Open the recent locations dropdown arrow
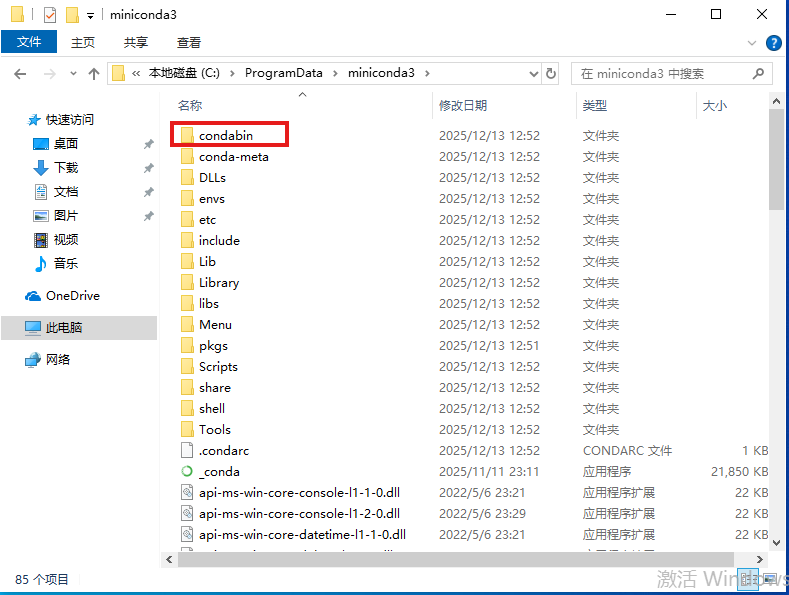The width and height of the screenshot is (789, 595). 72,74
